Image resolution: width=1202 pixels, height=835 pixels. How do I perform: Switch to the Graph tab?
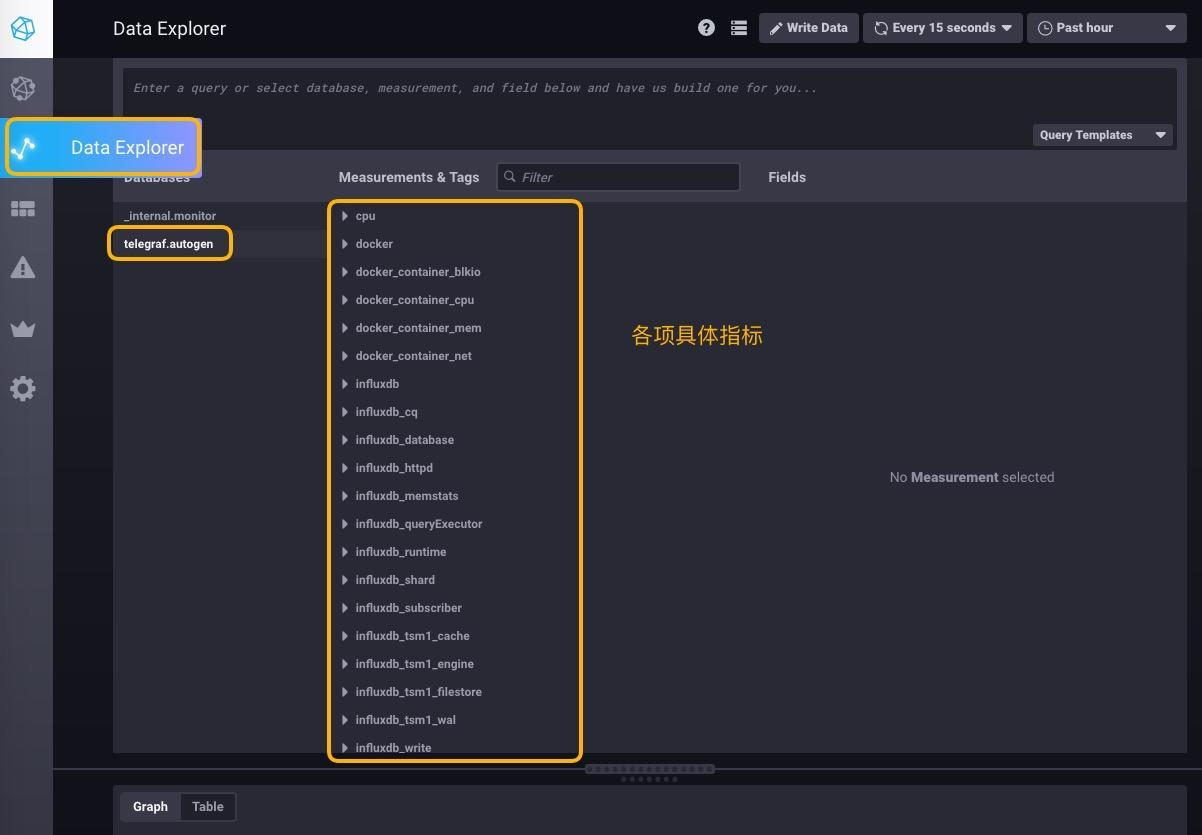click(150, 806)
